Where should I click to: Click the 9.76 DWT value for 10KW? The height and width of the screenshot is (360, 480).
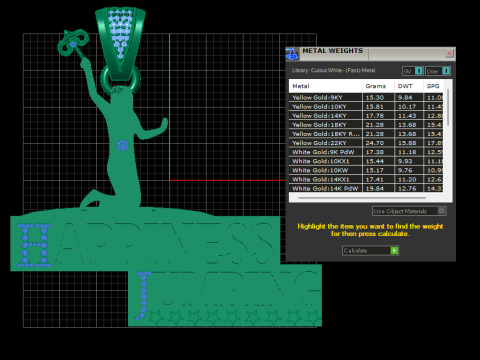pos(405,170)
